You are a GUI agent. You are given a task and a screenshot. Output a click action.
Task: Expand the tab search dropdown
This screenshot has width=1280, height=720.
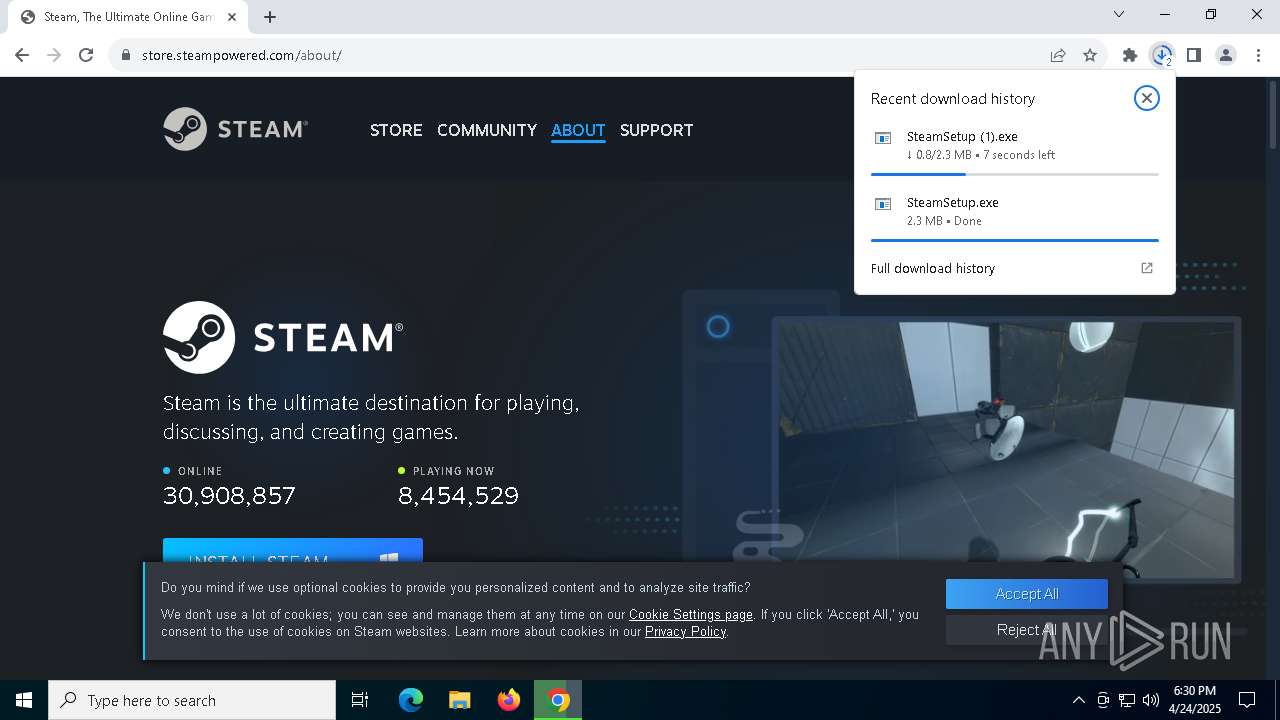1119,14
